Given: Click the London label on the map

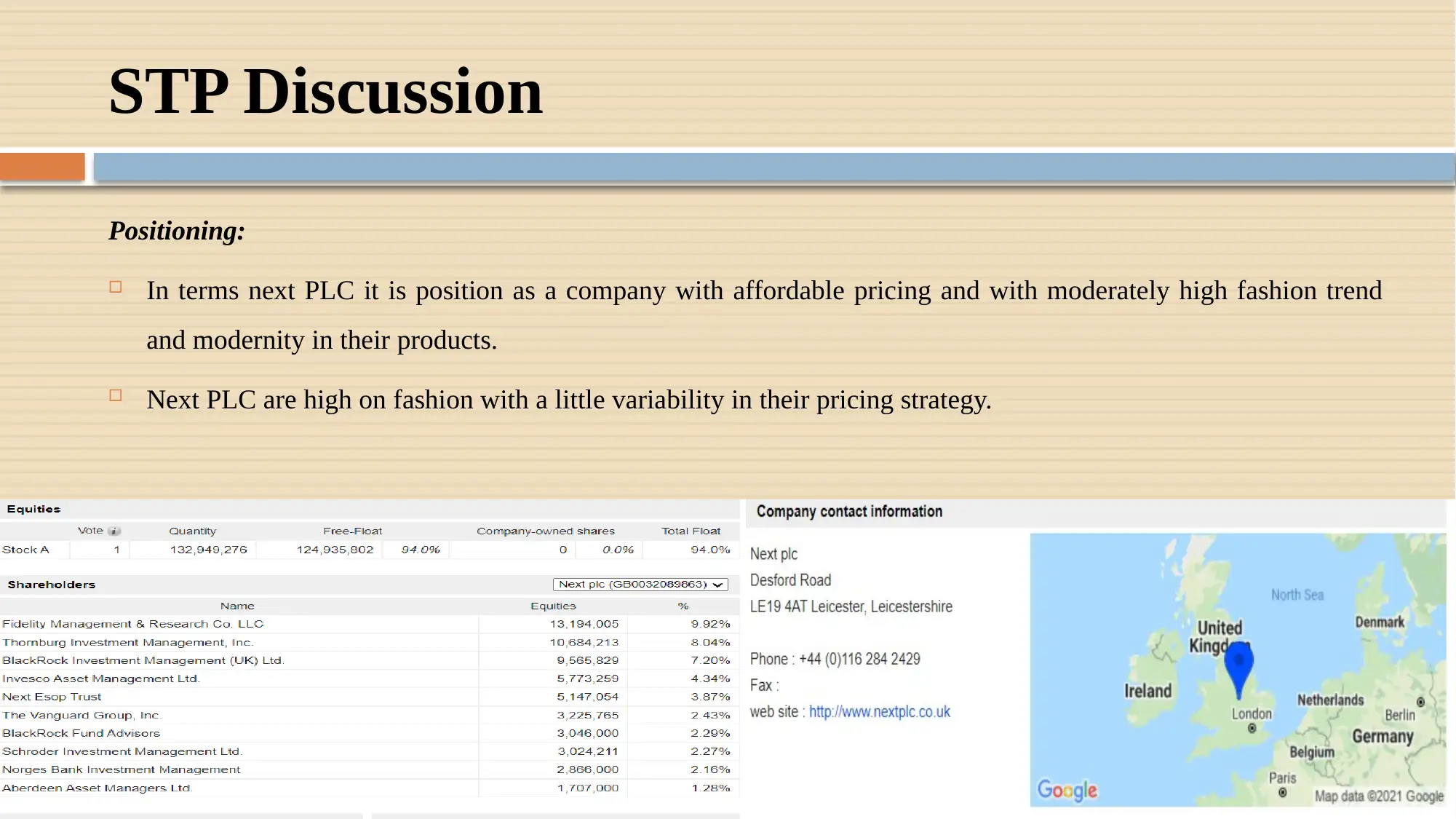Looking at the screenshot, I should [1252, 714].
